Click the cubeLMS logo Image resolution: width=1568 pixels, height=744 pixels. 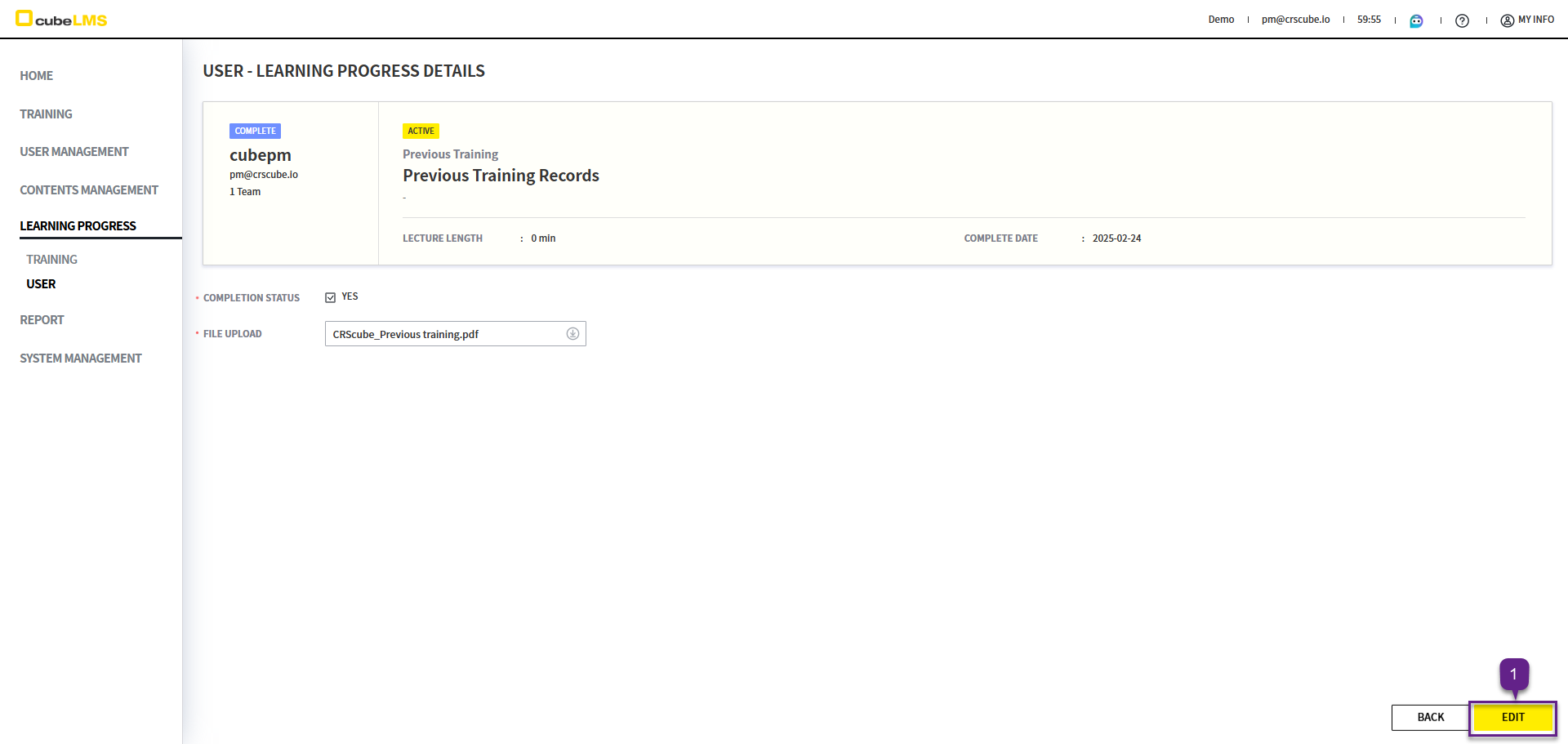62,20
